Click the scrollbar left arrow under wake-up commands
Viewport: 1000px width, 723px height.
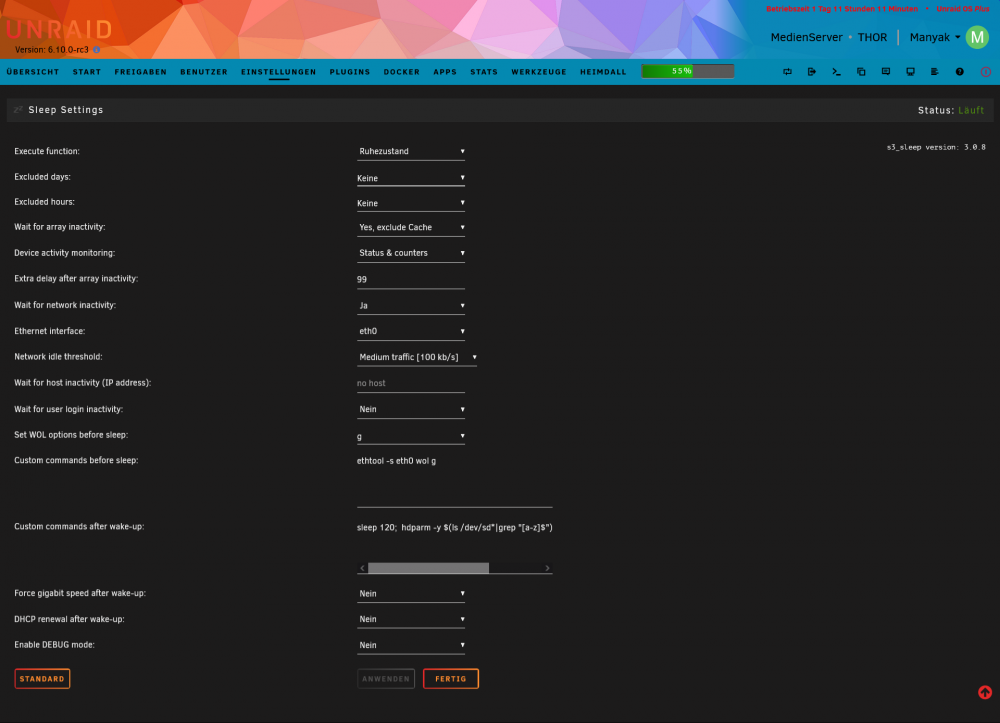[362, 568]
